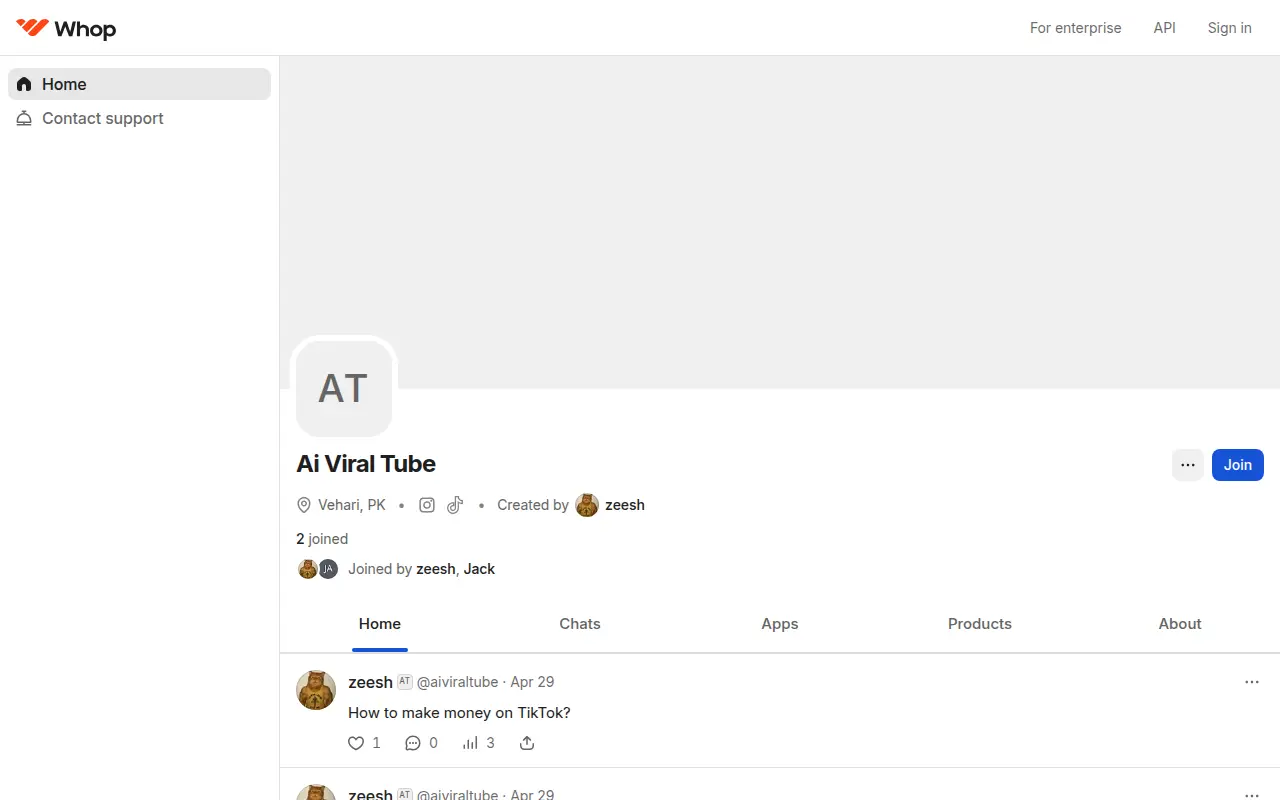1280x800 pixels.
Task: Join the Ai Viral Tube community
Action: coord(1238,465)
